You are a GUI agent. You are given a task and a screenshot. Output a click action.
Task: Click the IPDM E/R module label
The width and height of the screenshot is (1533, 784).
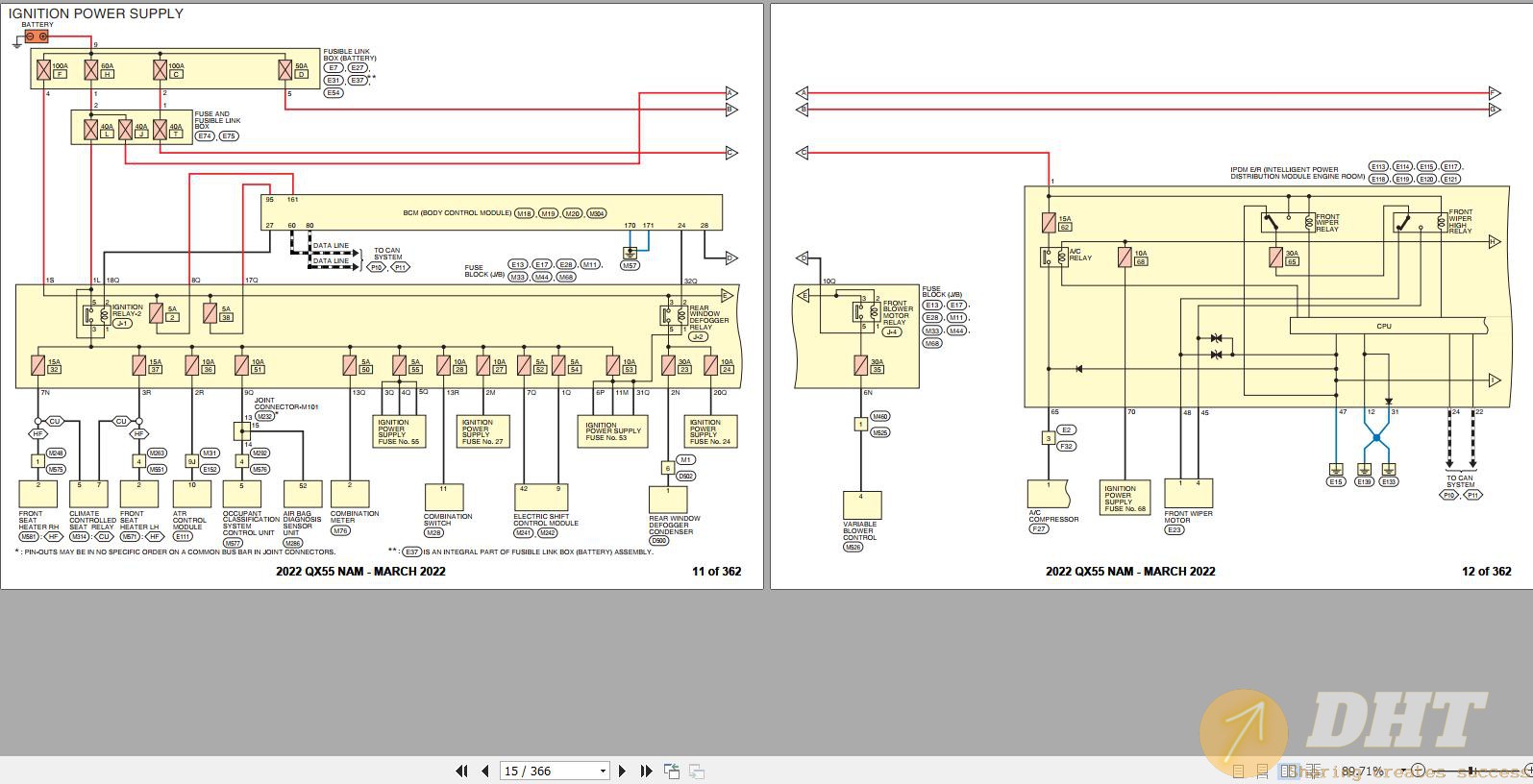pyautogui.click(x=1298, y=173)
